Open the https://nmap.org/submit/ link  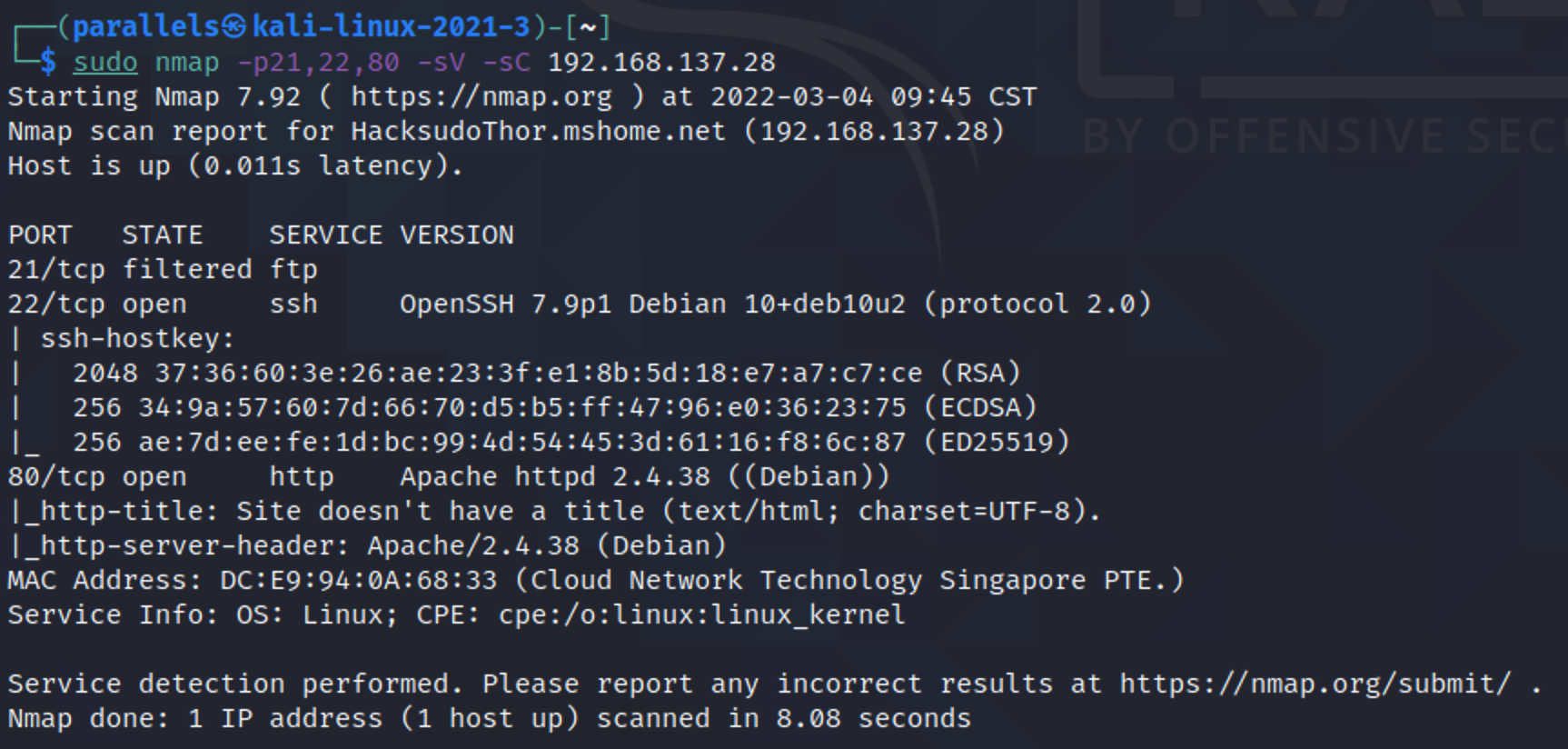point(1315,684)
